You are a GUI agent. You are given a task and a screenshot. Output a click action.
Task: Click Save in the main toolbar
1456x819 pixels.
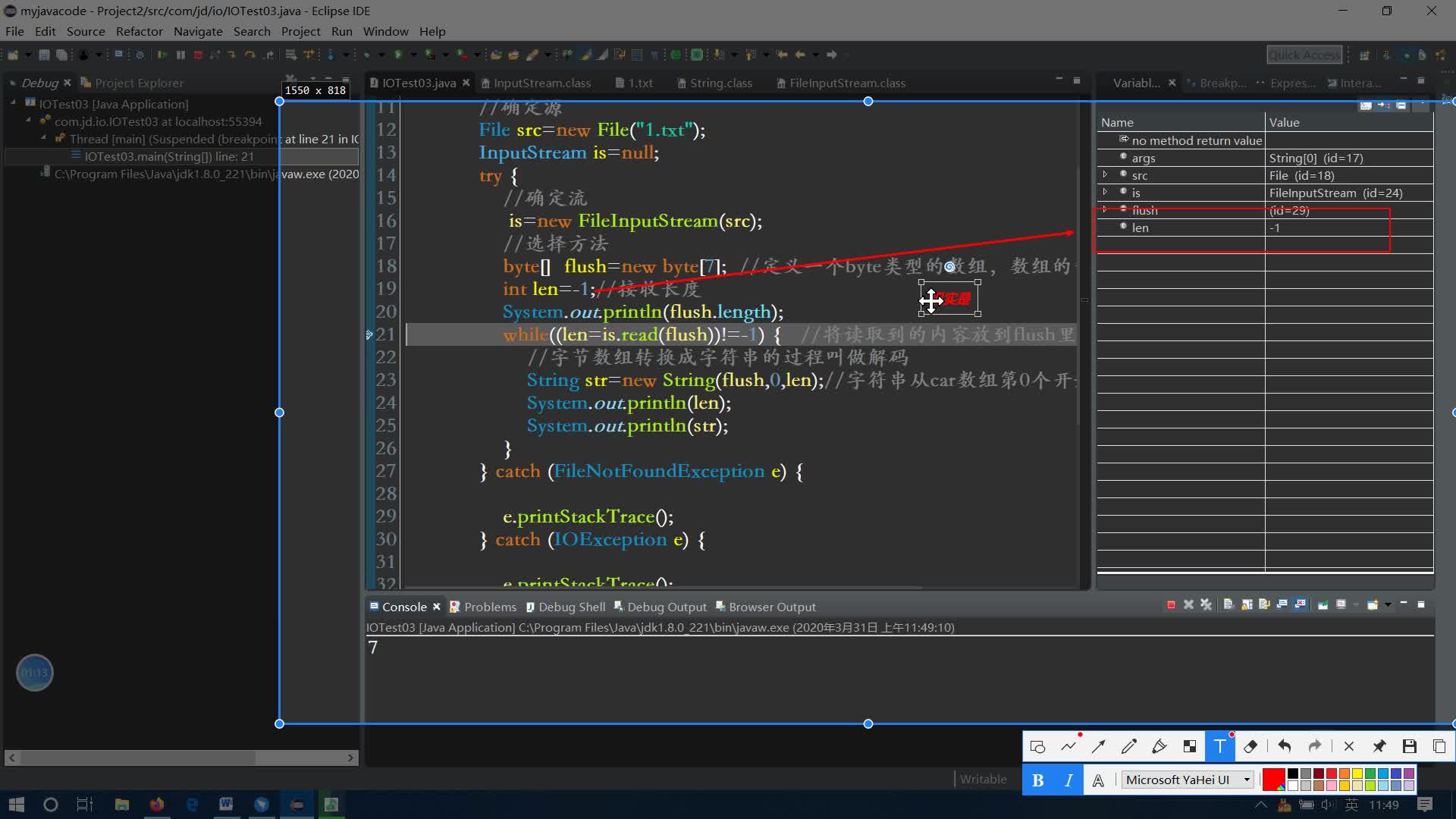44,55
